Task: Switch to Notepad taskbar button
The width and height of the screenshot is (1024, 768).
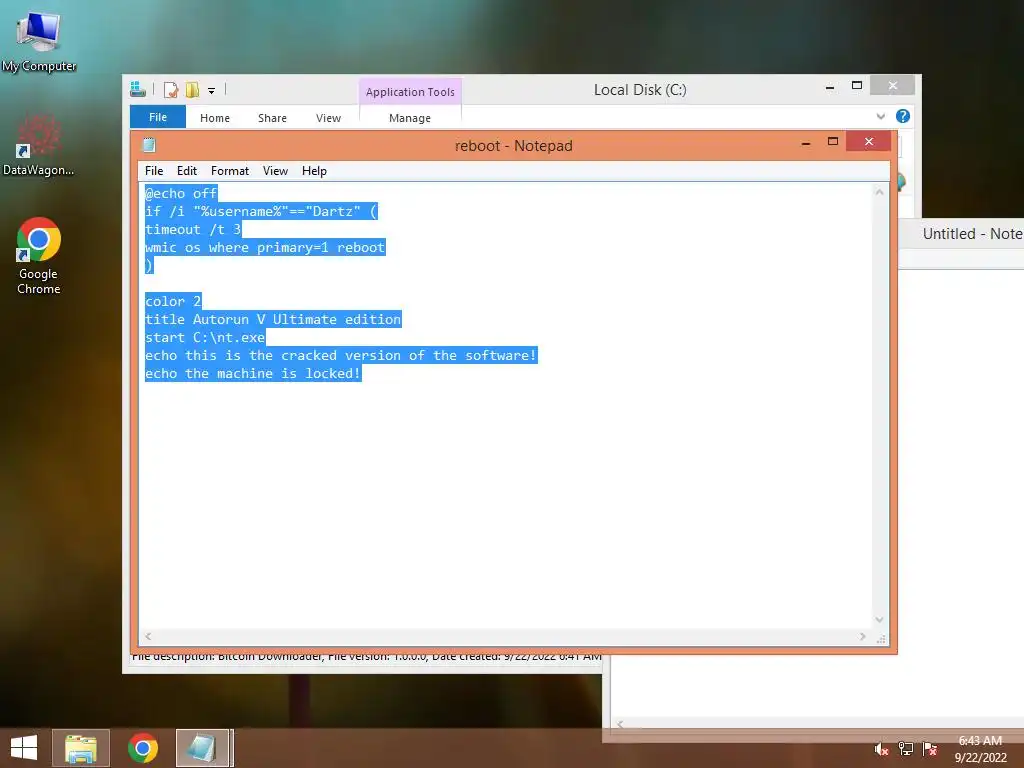Action: click(202, 748)
